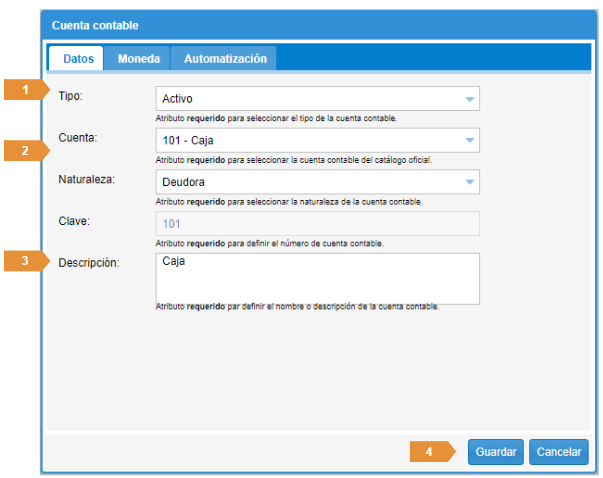This screenshot has width=603, height=478.
Task: Switch to the Datos tab
Action: click(78, 59)
